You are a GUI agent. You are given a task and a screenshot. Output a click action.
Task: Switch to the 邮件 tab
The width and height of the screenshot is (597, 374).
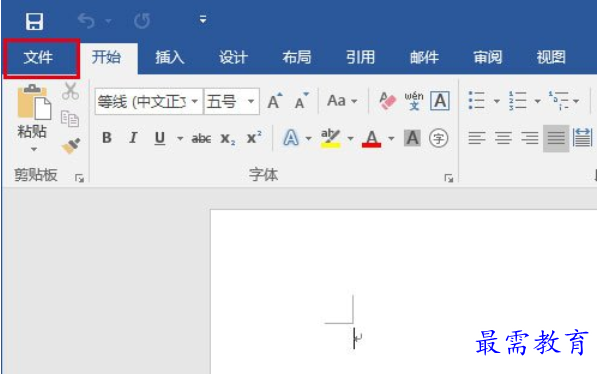pos(424,58)
